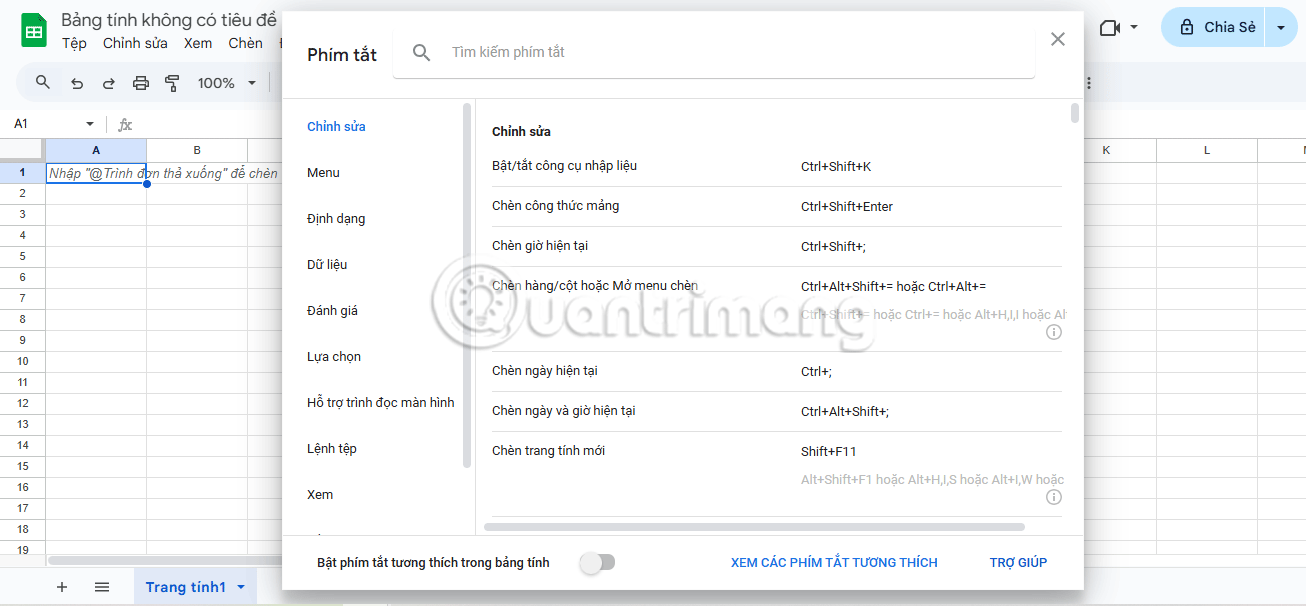Select the Undo icon in the toolbar
1306x606 pixels.
click(76, 83)
